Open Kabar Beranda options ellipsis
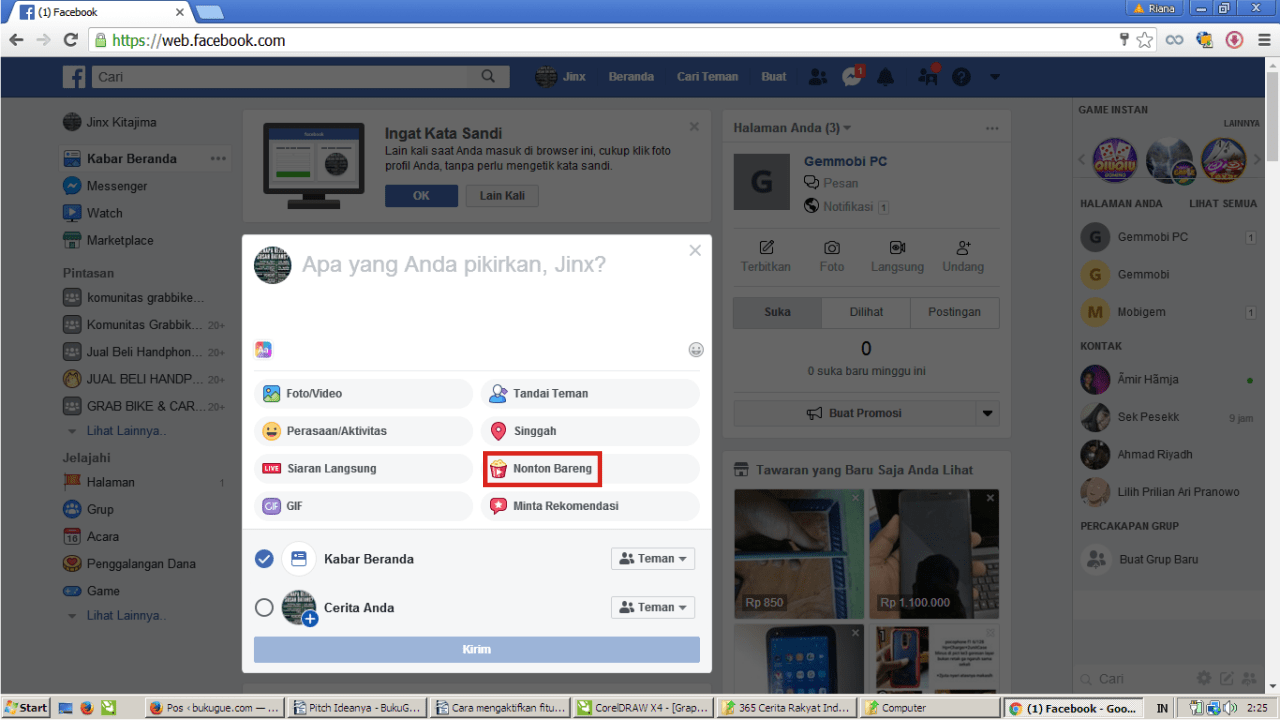 (x=218, y=159)
